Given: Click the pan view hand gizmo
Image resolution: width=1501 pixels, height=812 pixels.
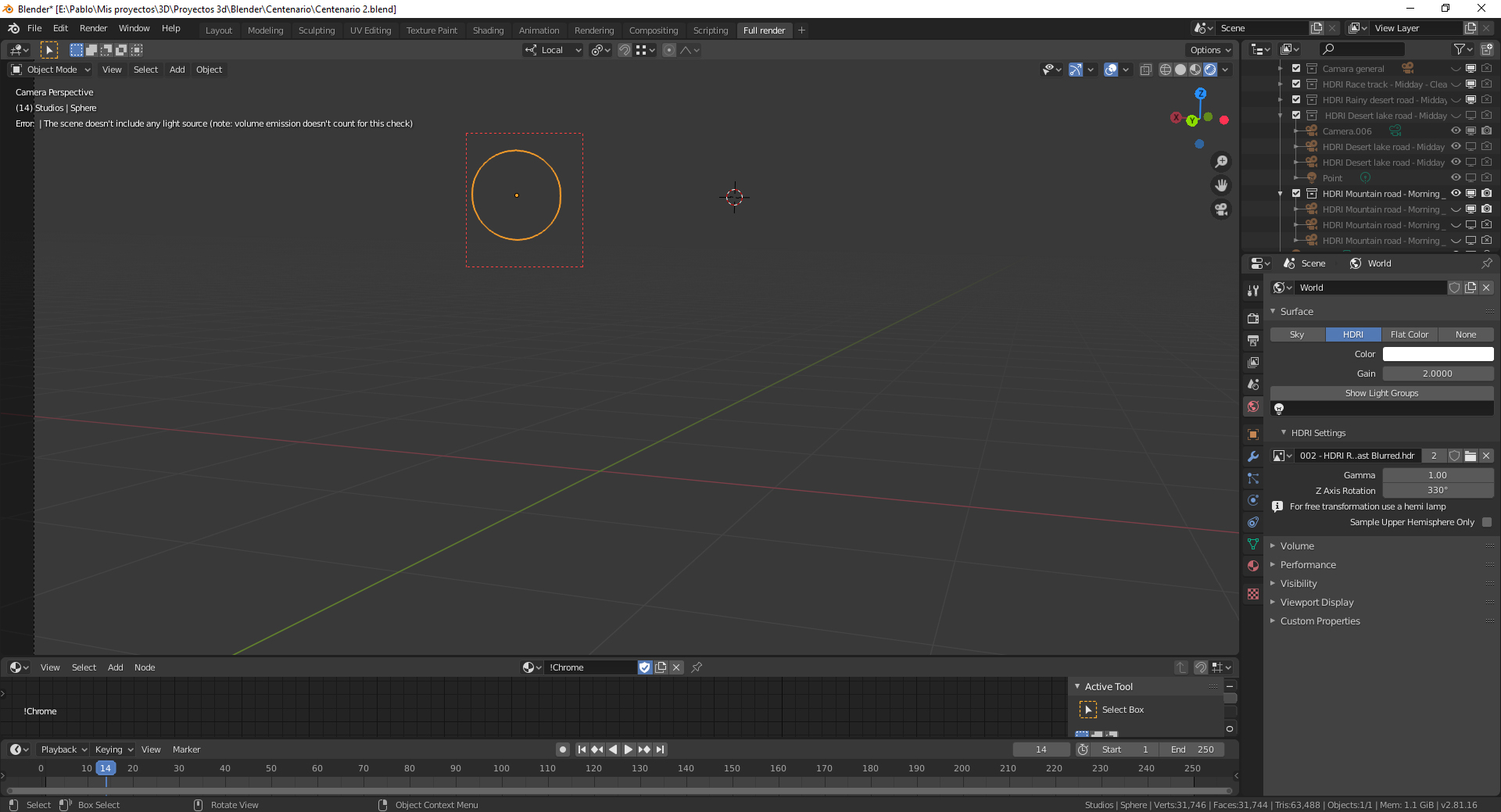Looking at the screenshot, I should [x=1221, y=185].
